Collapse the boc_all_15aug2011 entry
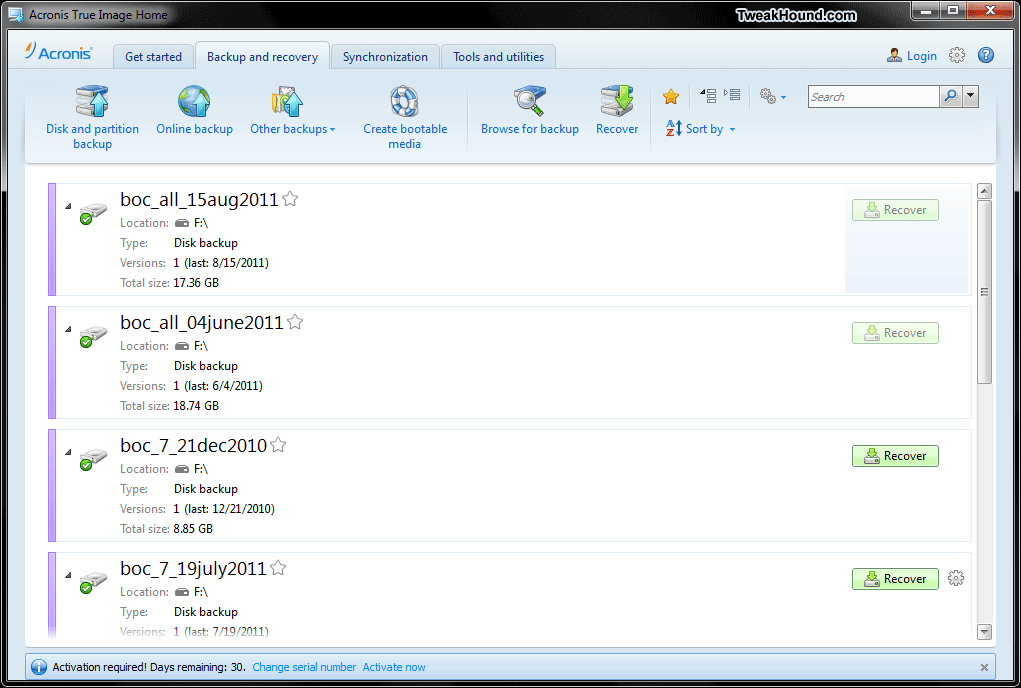Image resolution: width=1021 pixels, height=688 pixels. (68, 206)
